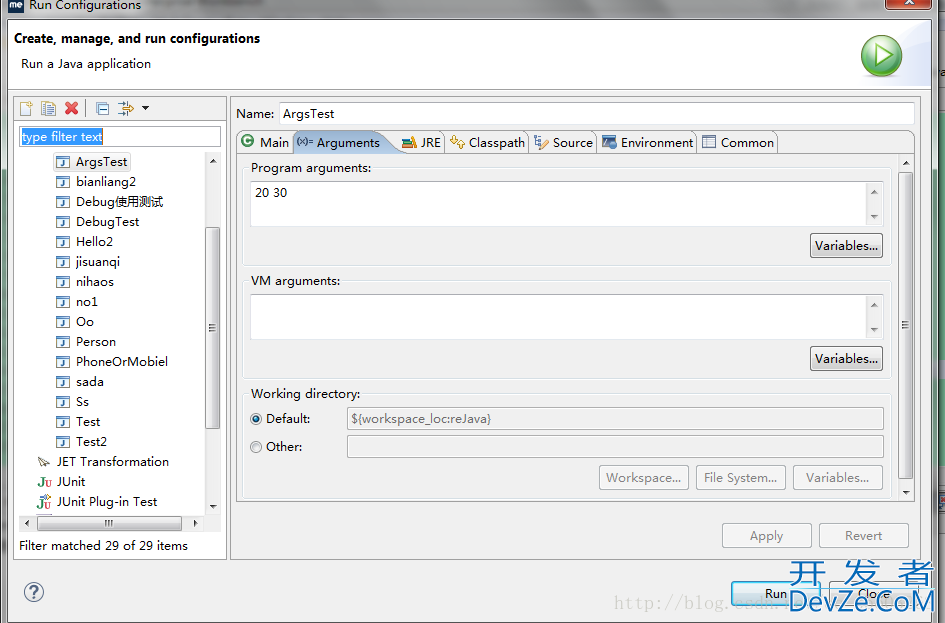Click the Source tab's icon
945x623 pixels.
(541, 142)
